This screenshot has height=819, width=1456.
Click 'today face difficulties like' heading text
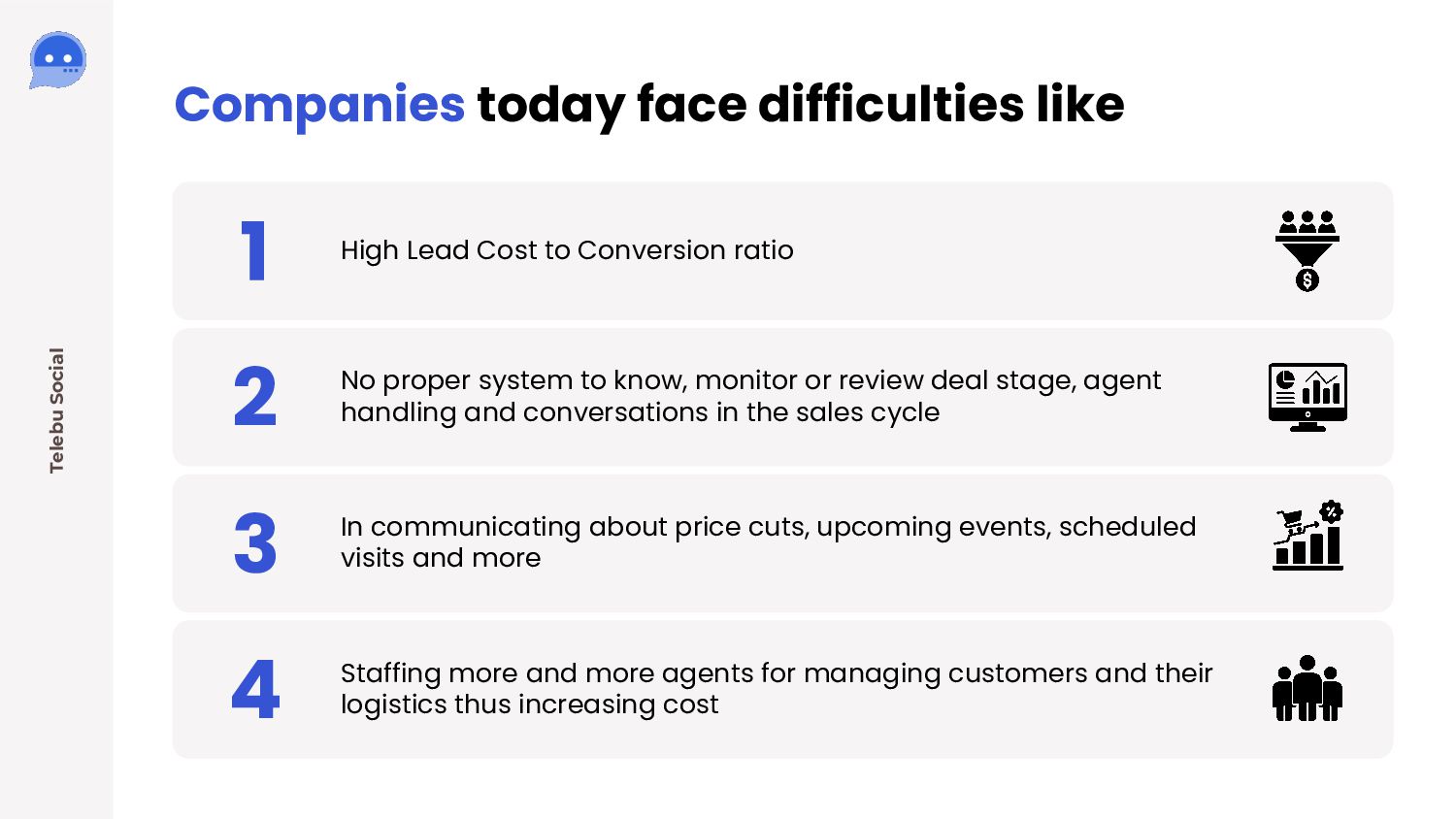tap(801, 105)
